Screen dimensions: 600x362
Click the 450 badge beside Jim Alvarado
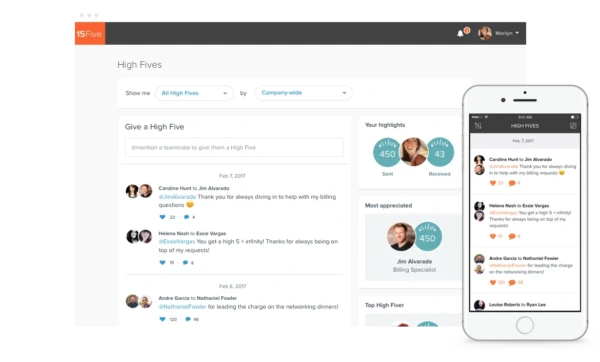pos(428,237)
